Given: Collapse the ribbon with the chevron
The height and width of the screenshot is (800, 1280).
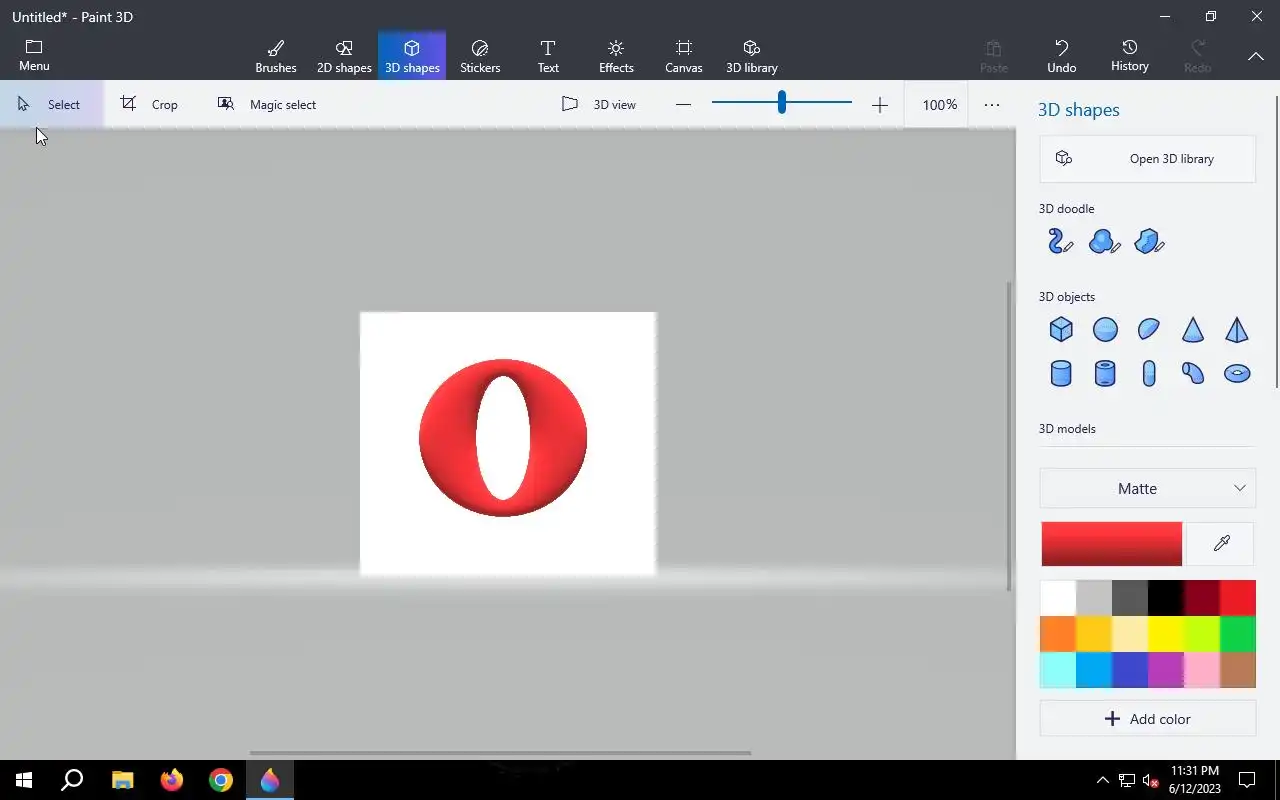Looking at the screenshot, I should point(1256,57).
